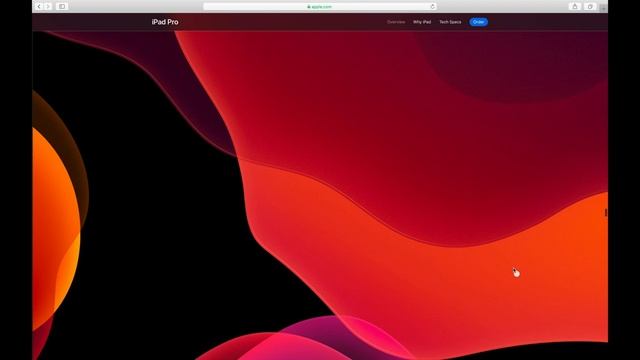Select the Overview navigation tab
640x360 pixels.
point(396,22)
